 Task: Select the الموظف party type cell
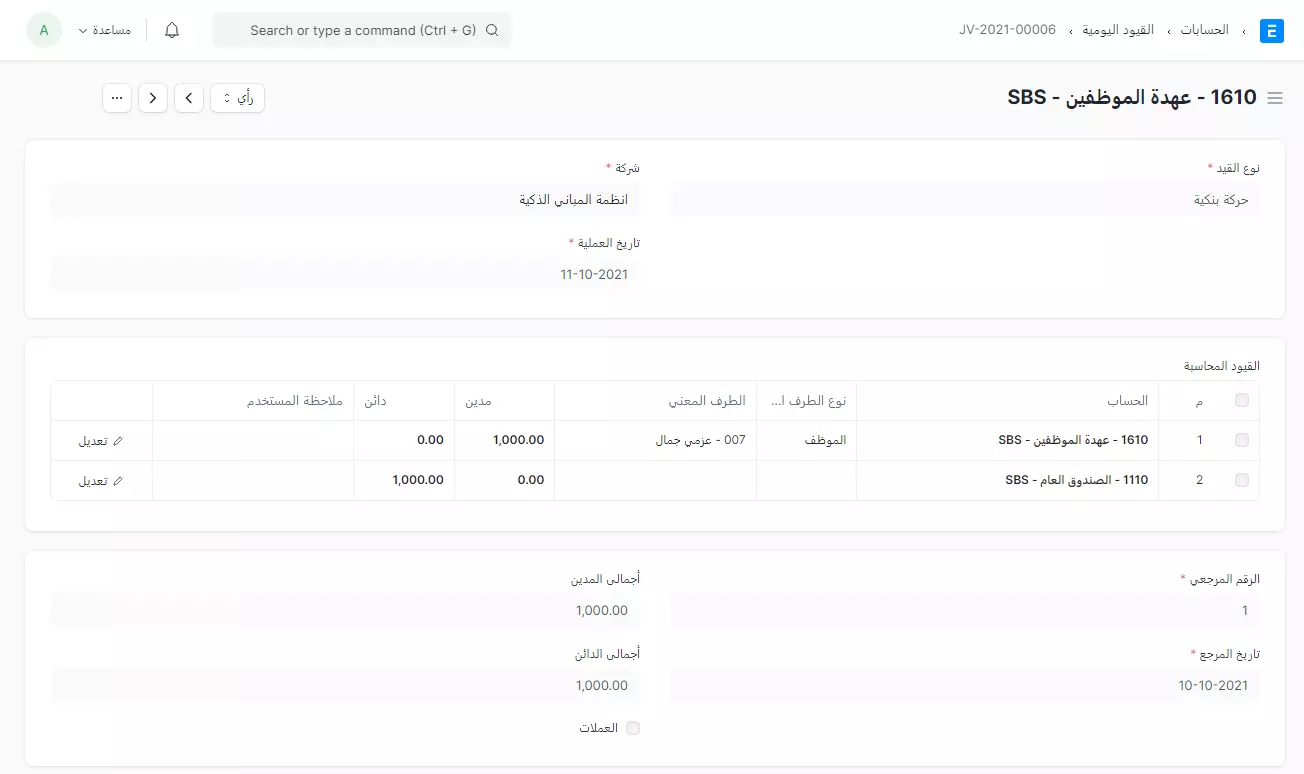807,440
